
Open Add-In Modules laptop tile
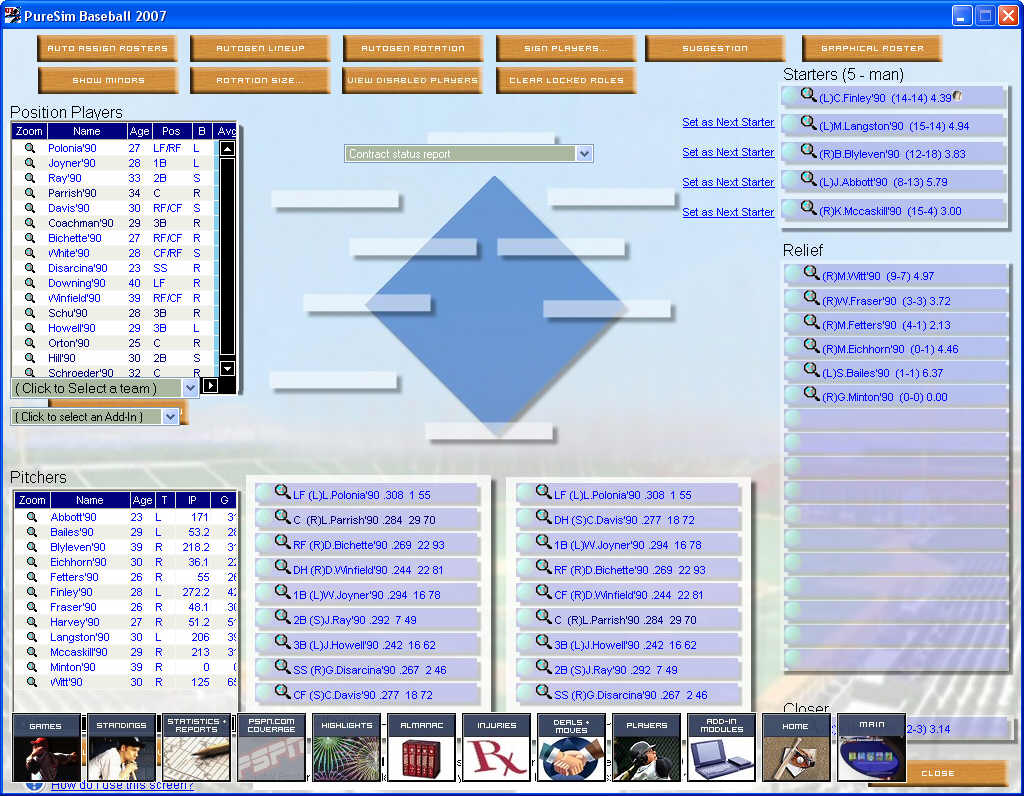[722, 748]
